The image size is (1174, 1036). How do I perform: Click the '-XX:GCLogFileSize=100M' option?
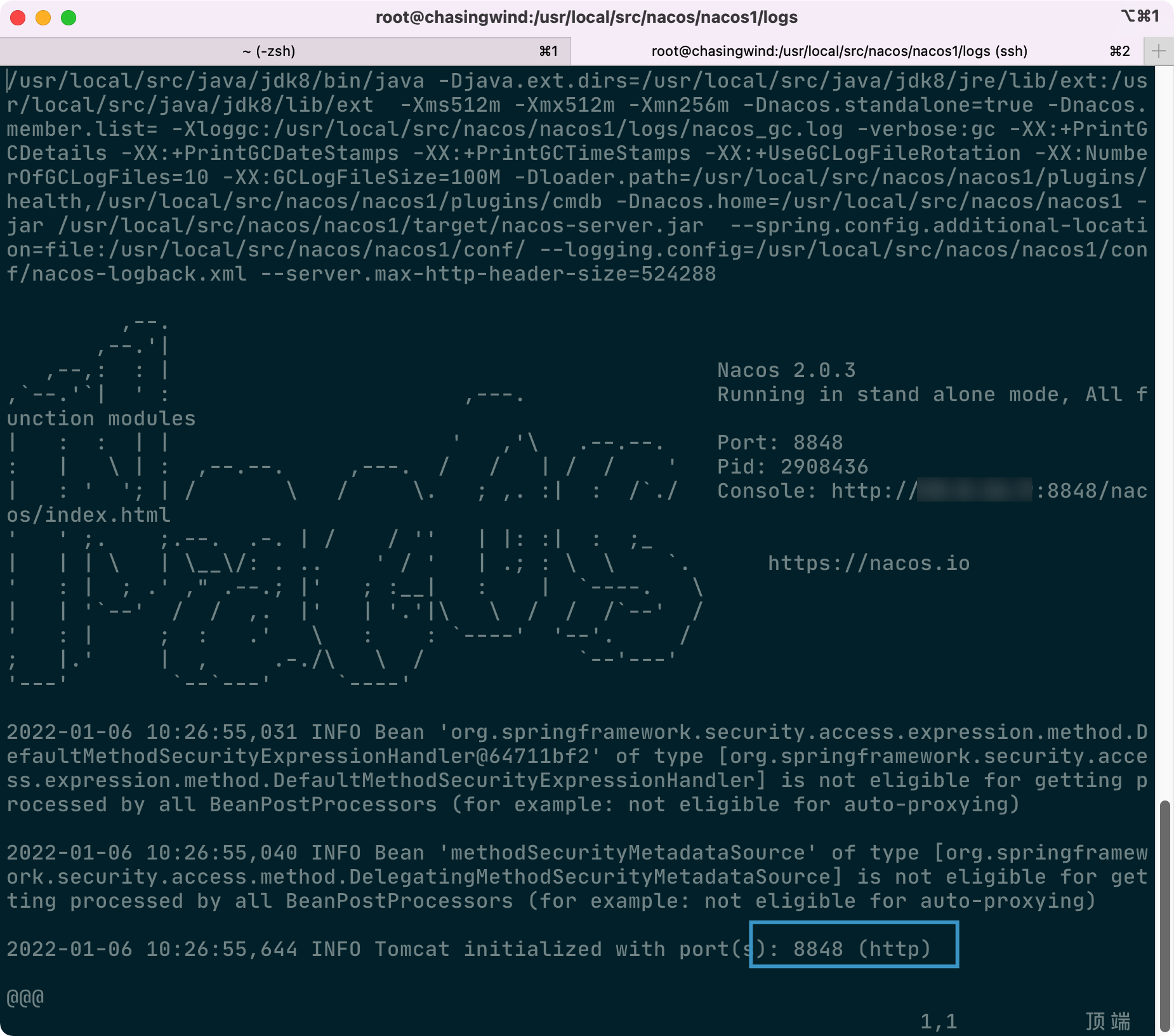tap(361, 177)
